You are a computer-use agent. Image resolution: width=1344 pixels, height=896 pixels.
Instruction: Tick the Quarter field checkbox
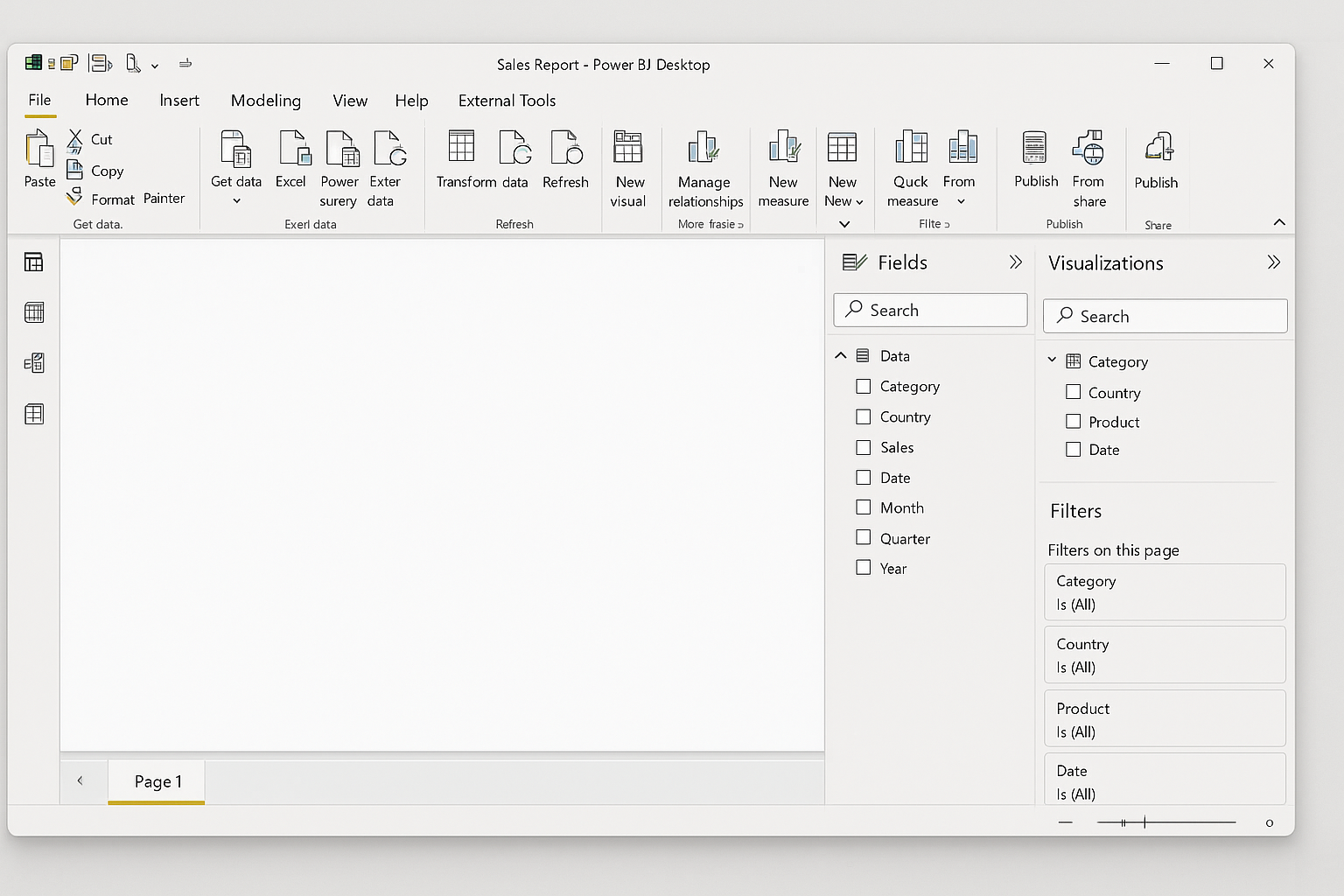(864, 538)
